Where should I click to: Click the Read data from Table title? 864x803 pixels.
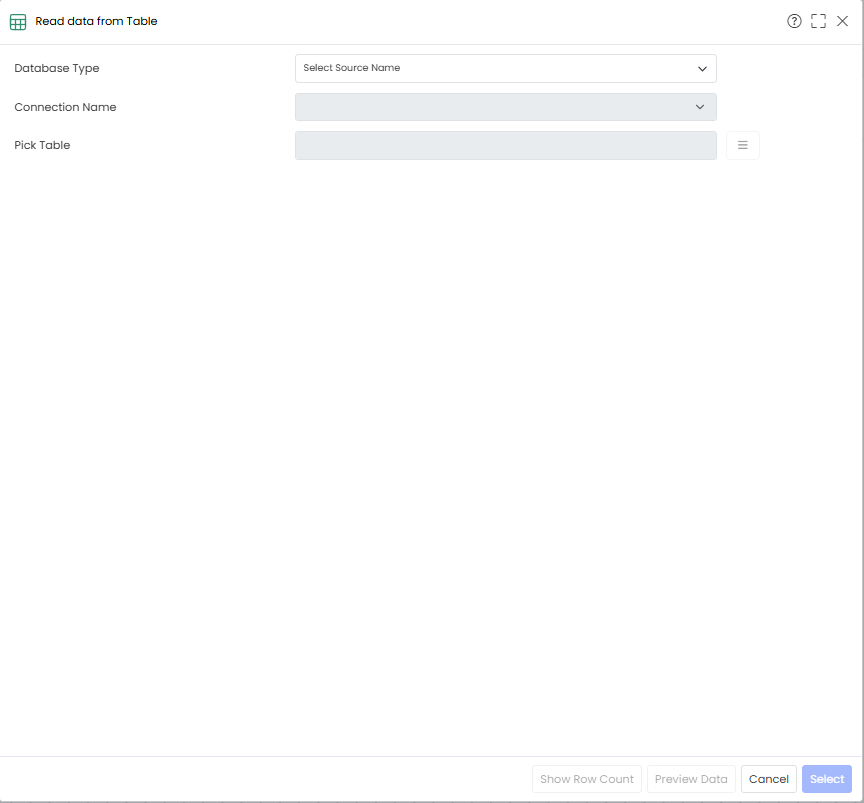tap(96, 21)
